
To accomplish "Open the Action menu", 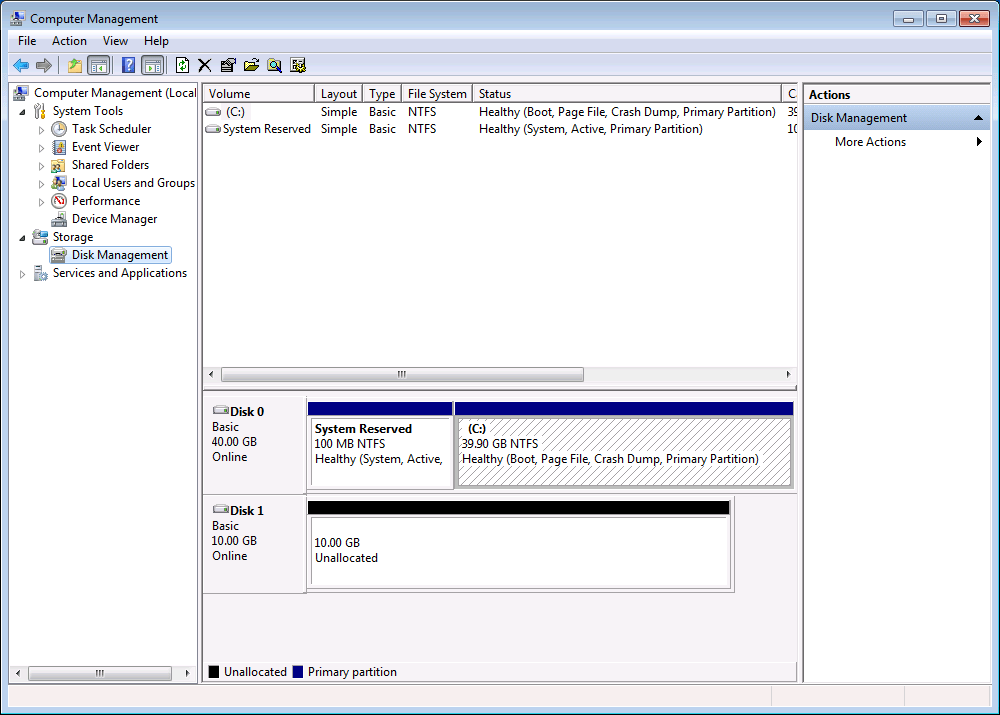I will 69,41.
